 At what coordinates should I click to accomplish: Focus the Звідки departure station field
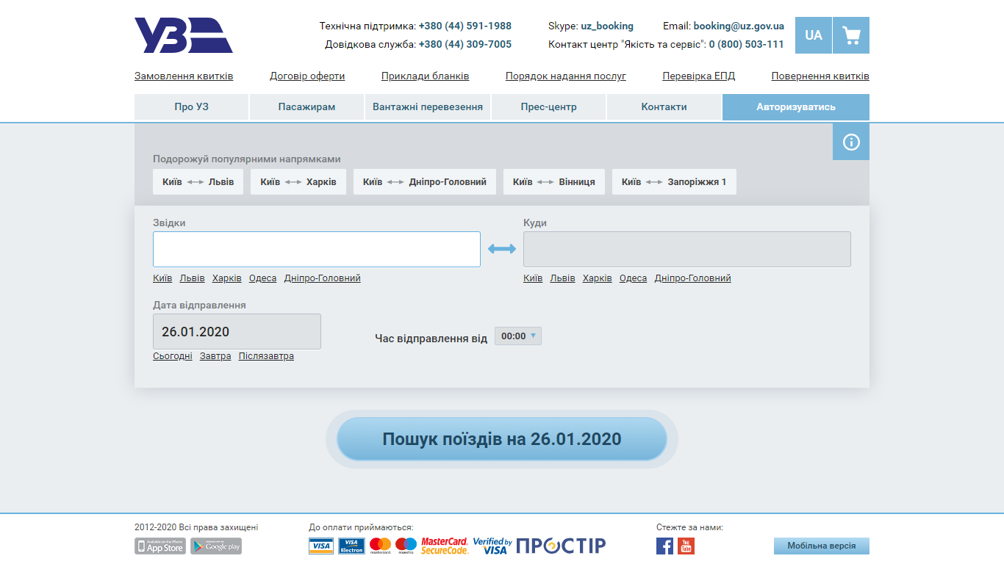click(x=316, y=249)
